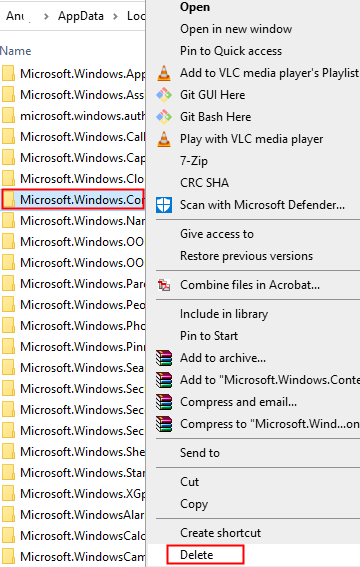Choose Pin to Quick access
Image resolution: width=360 pixels, height=567 pixels.
point(231,51)
